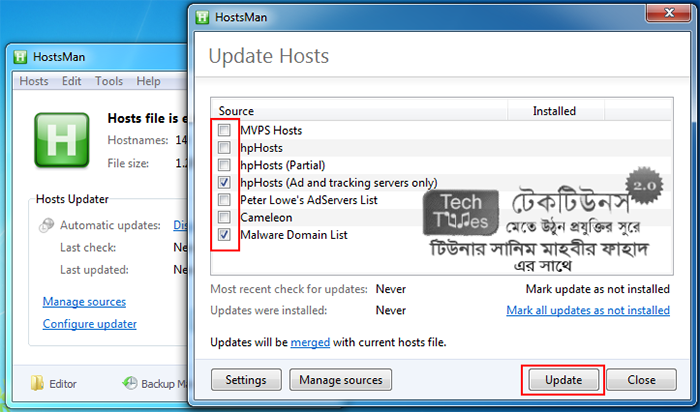
Task: Check the Cameleon source checkbox
Action: click(x=224, y=217)
